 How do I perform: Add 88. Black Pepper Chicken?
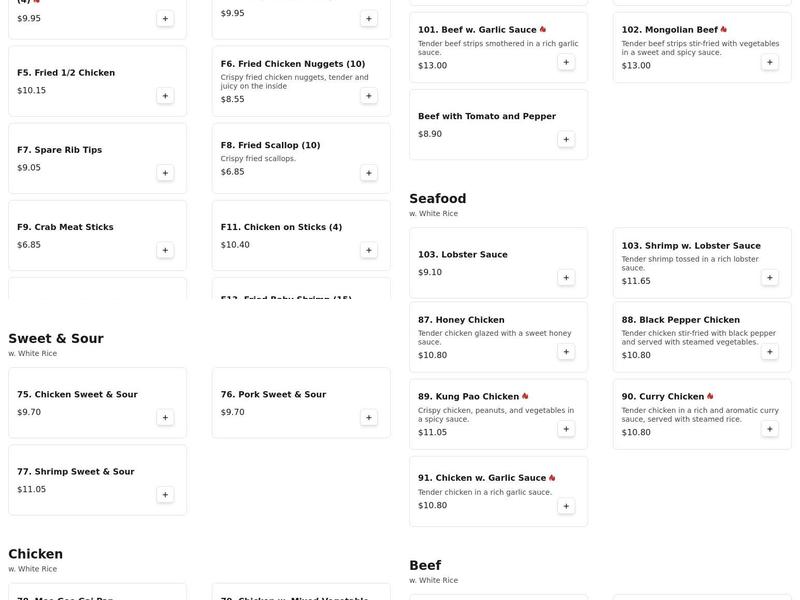coord(770,352)
